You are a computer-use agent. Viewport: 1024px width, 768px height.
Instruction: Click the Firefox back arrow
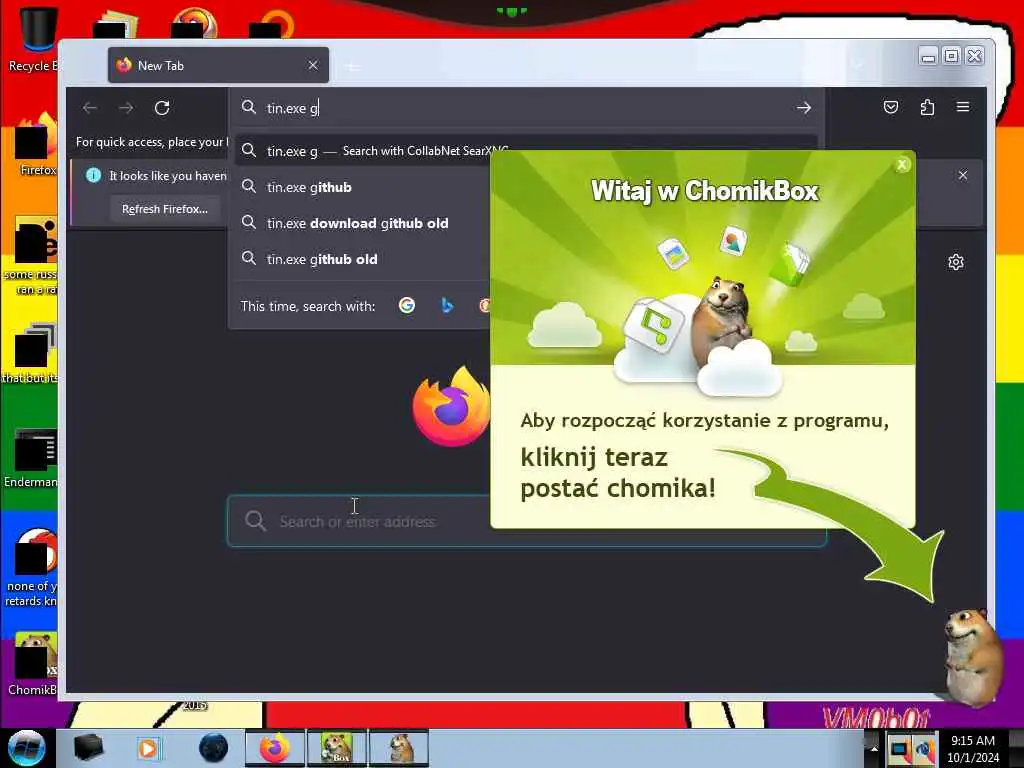tap(90, 108)
